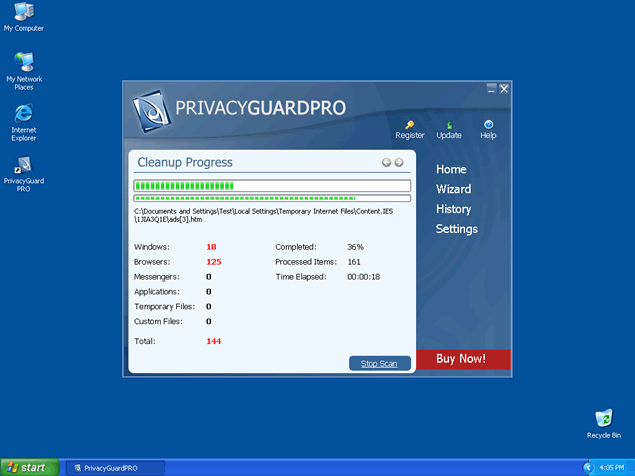The height and width of the screenshot is (476, 635).
Task: Open Help via the question mark icon
Action: tap(488, 124)
